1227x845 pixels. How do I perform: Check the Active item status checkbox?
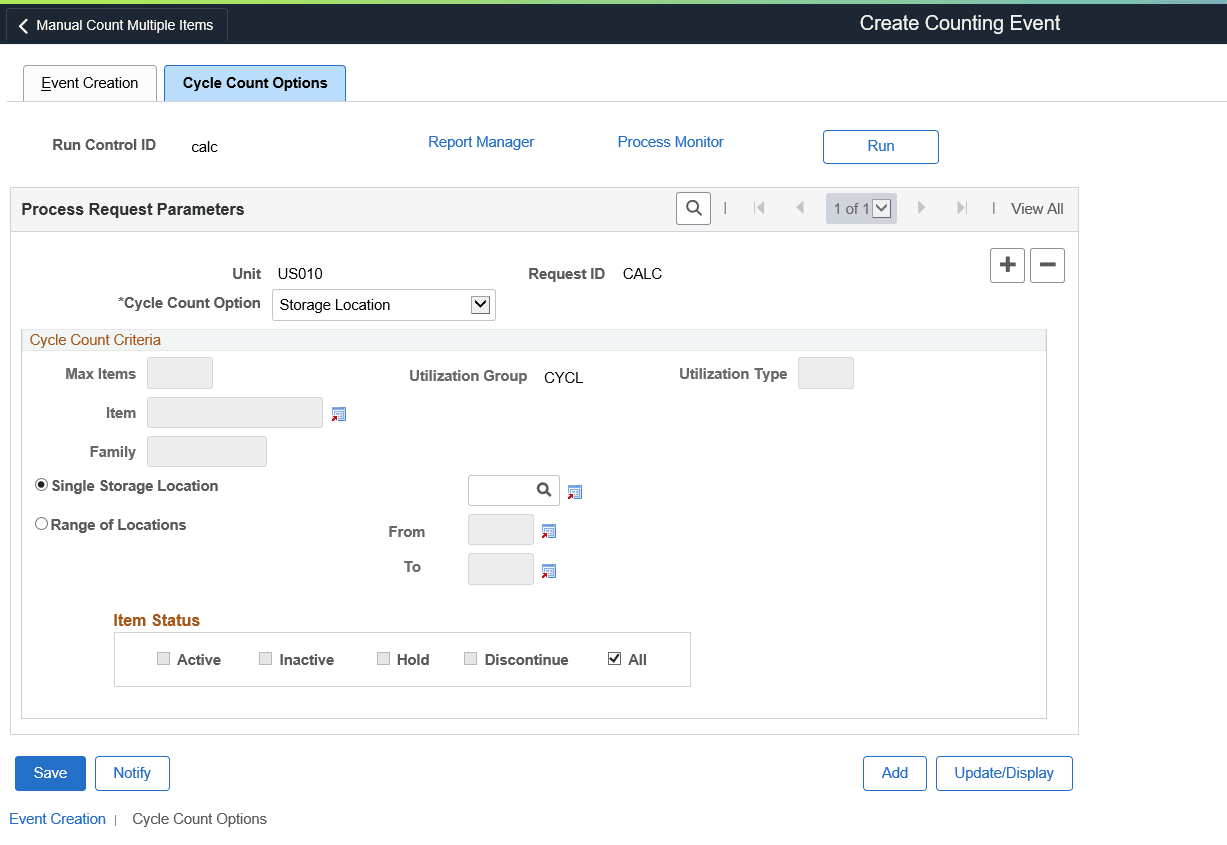162,658
